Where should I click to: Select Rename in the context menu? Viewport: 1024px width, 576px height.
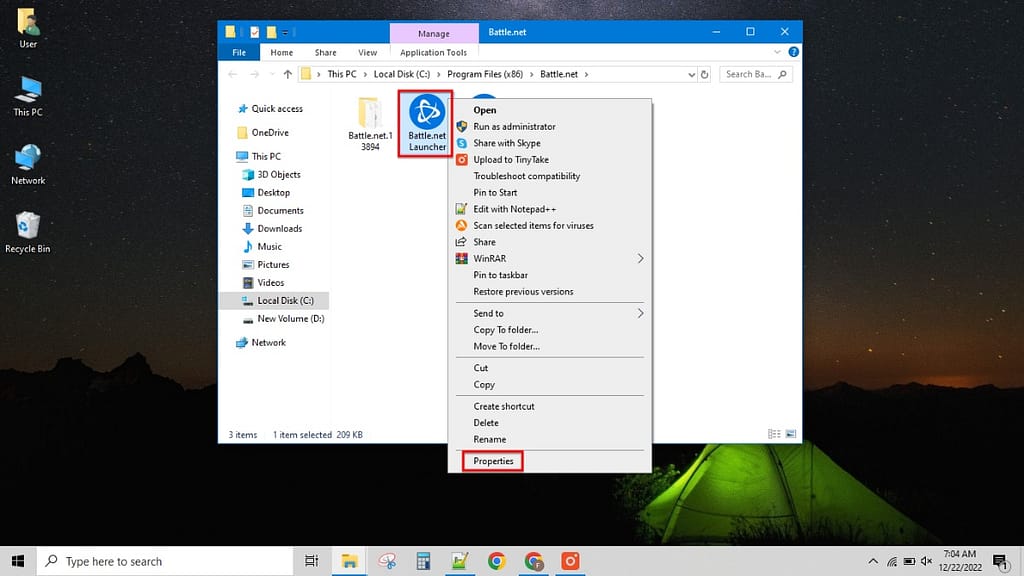490,440
